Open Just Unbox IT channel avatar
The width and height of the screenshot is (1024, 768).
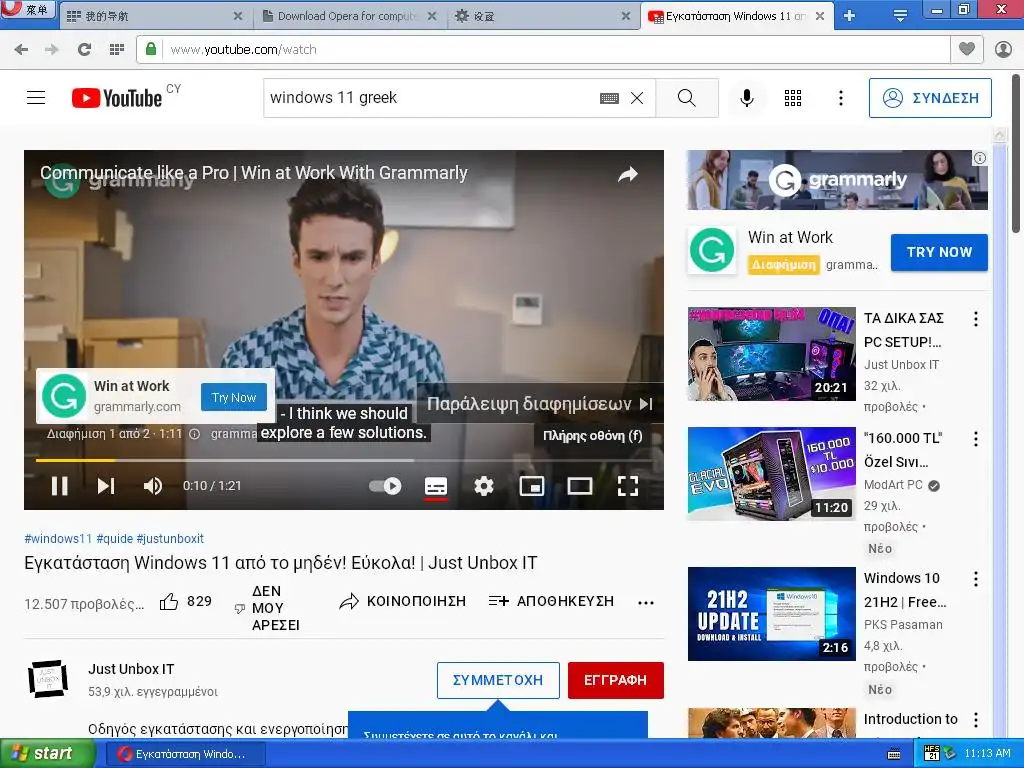[48, 679]
